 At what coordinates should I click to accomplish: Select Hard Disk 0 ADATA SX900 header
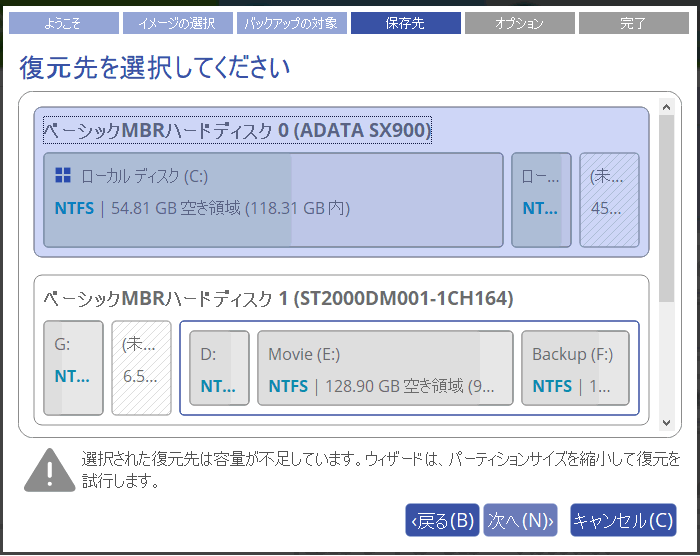[237, 130]
